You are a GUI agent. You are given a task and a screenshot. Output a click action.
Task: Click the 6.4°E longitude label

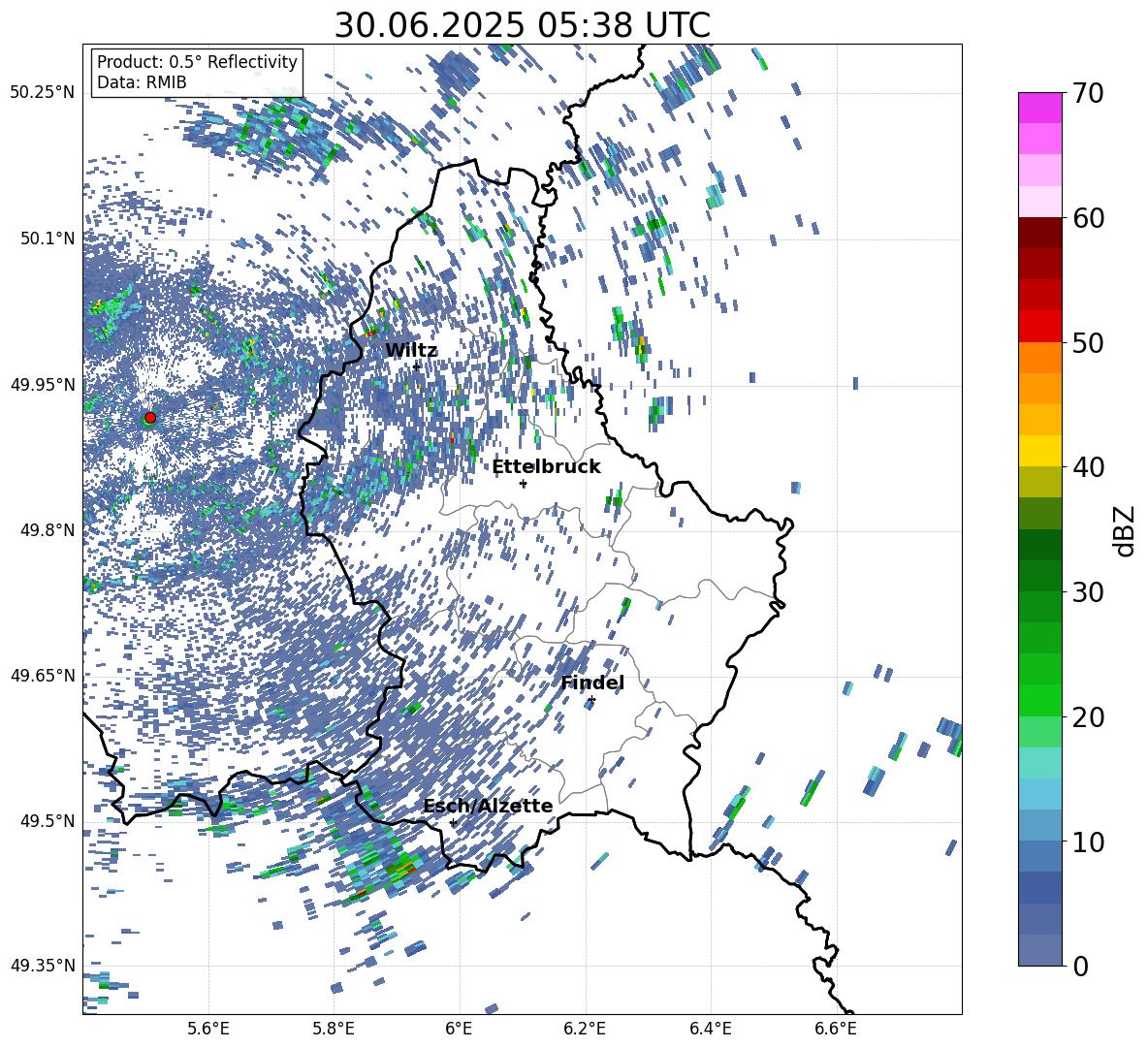[711, 1029]
